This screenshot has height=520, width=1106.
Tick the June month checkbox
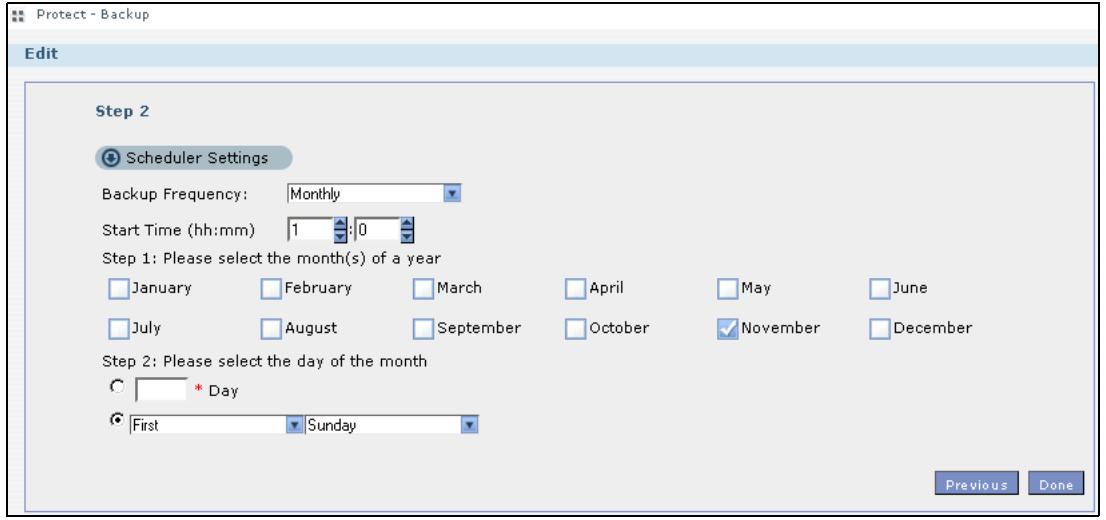(x=880, y=289)
